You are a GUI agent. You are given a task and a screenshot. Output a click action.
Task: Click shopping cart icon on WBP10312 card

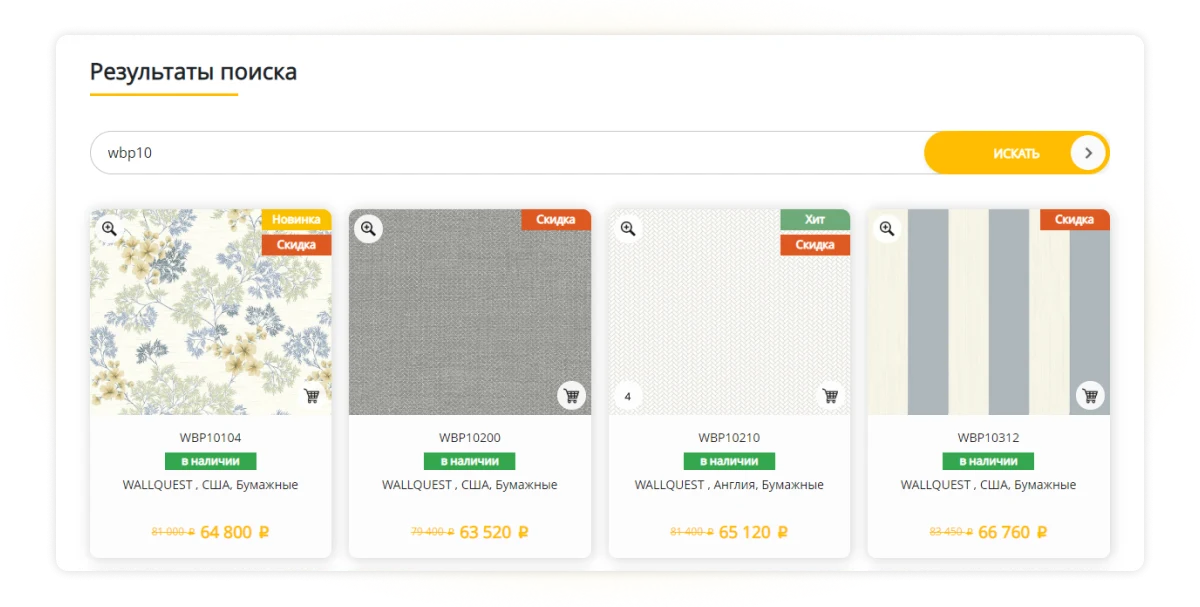point(1090,396)
